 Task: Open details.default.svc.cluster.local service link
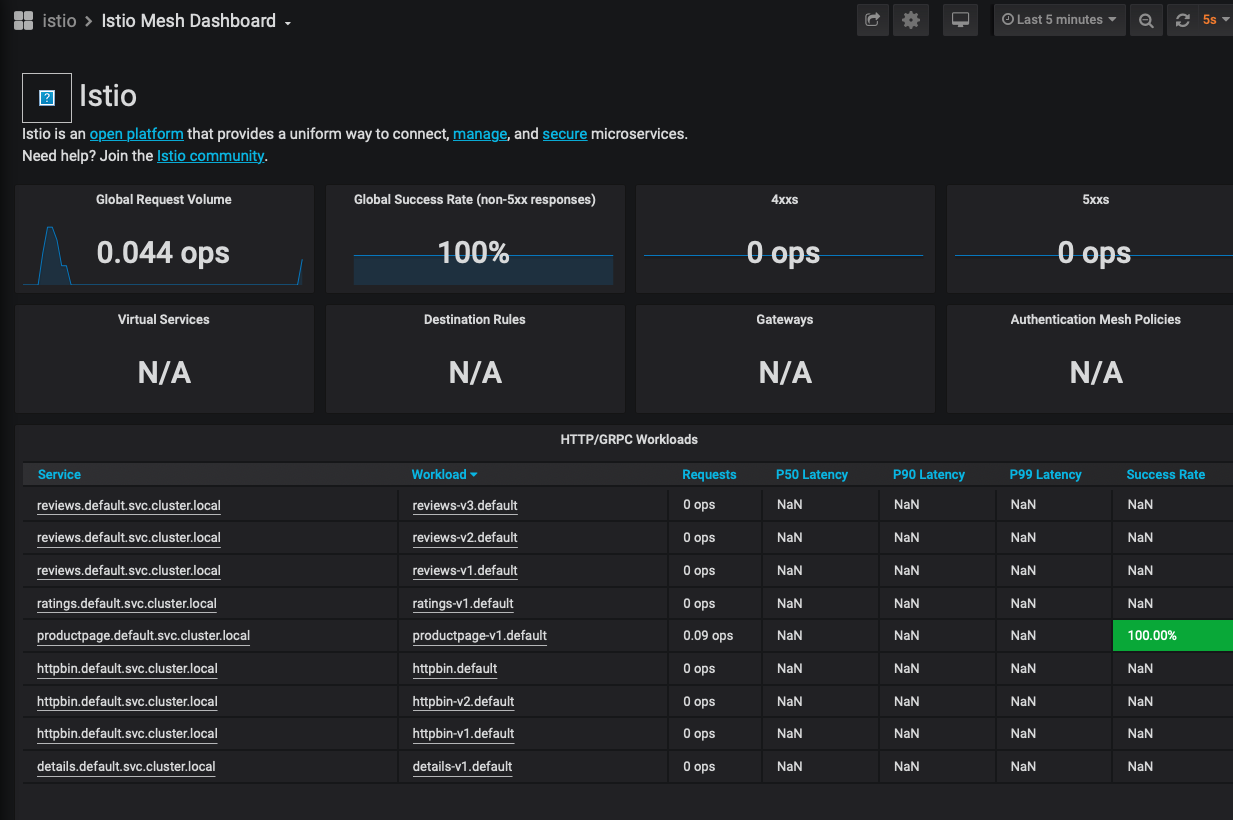(126, 767)
